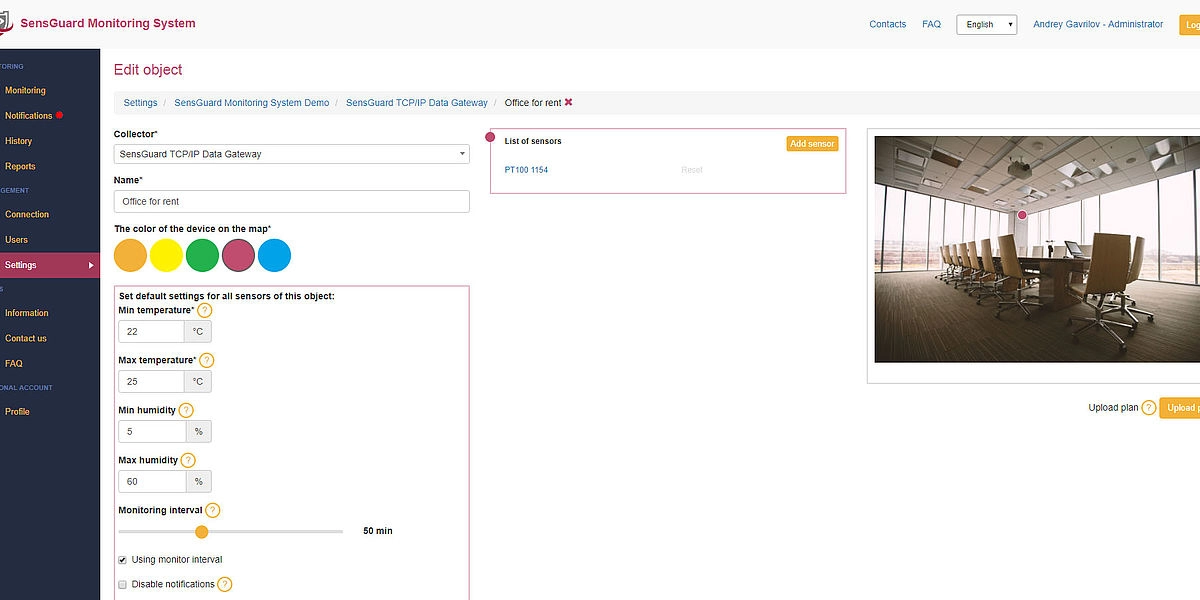Click the Name input field

click(x=291, y=201)
